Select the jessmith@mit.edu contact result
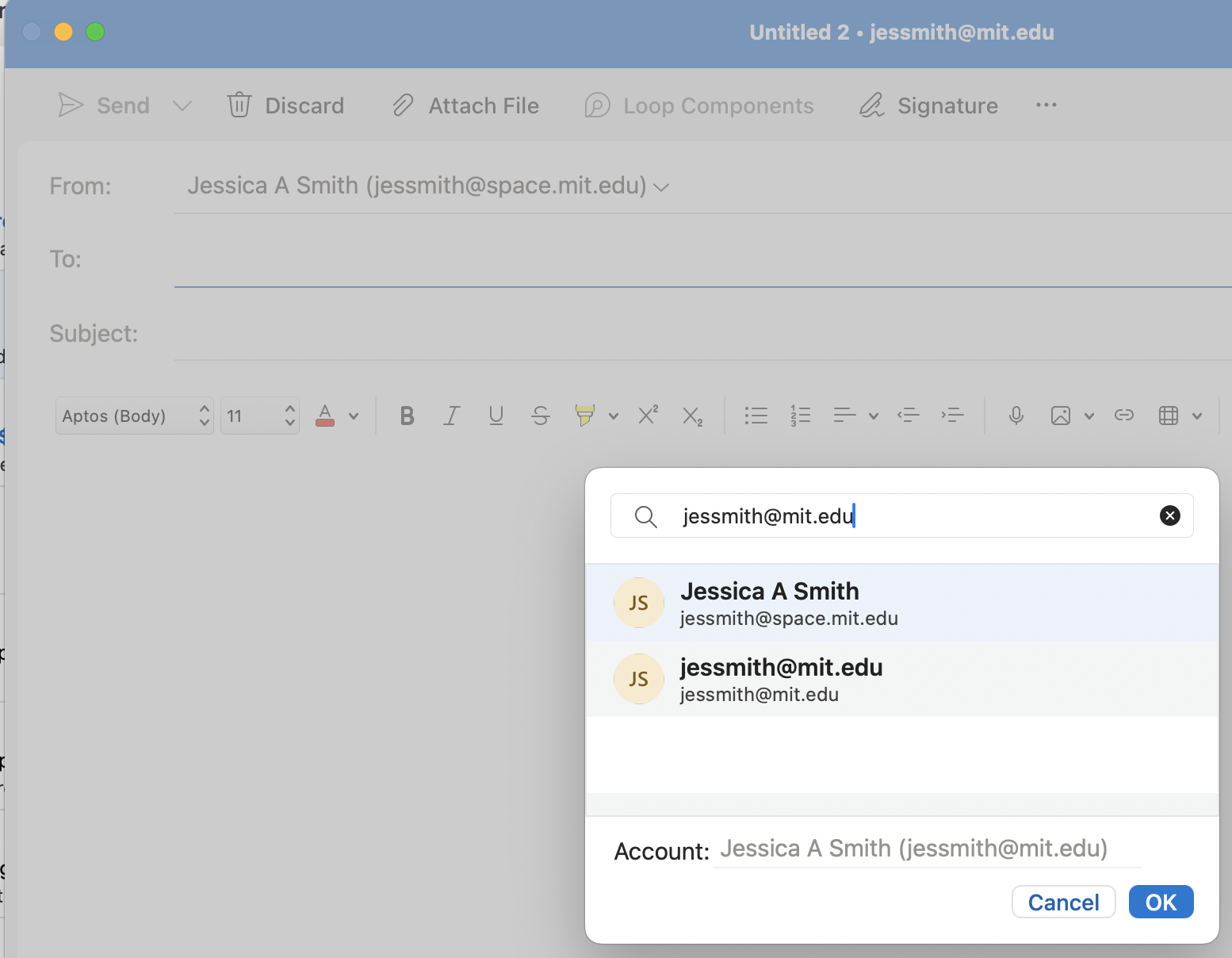Screen dimensions: 1232x958 pos(901,679)
